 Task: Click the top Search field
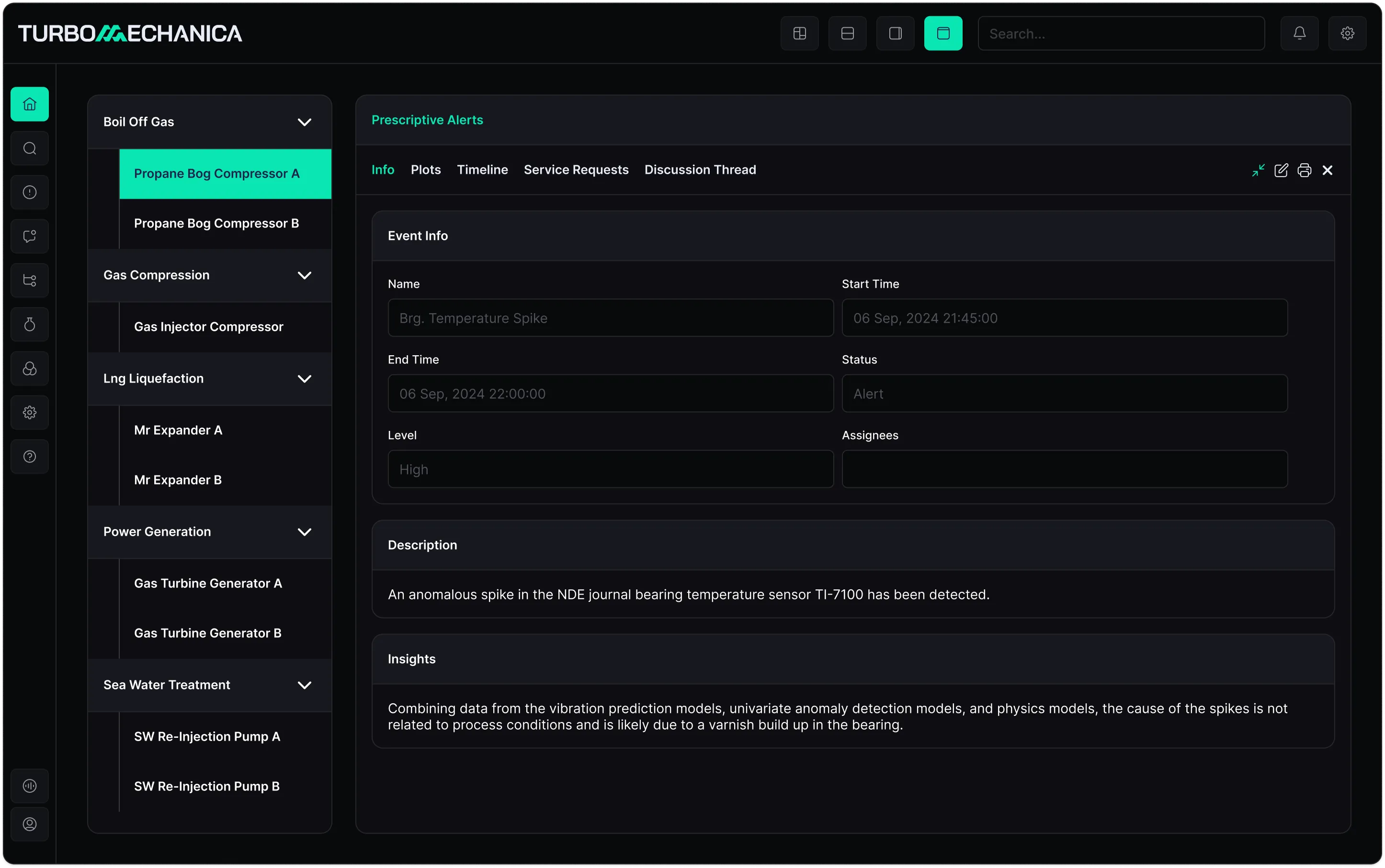tap(1121, 34)
